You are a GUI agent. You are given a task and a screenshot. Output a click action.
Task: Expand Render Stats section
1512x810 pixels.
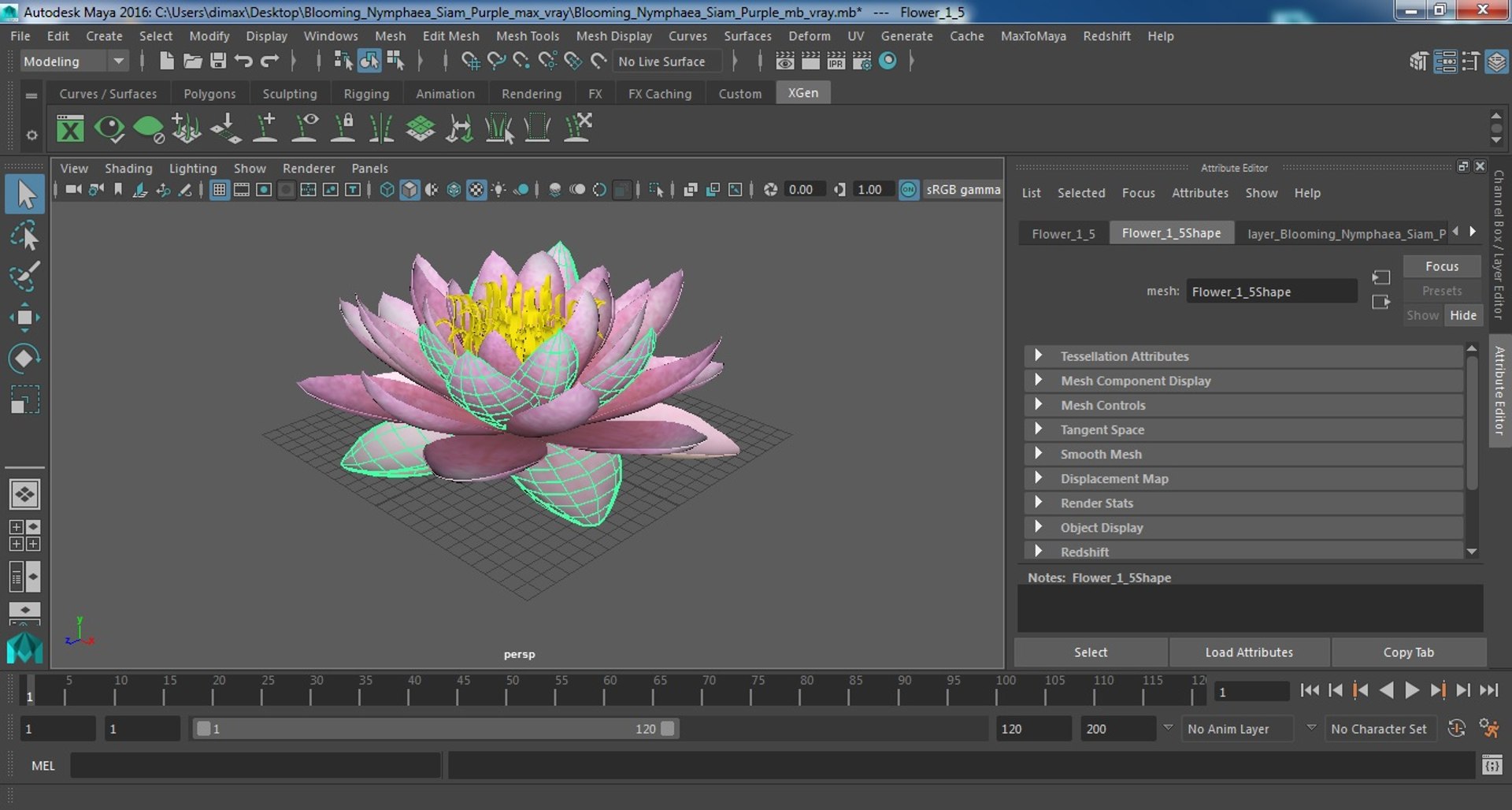click(1243, 503)
